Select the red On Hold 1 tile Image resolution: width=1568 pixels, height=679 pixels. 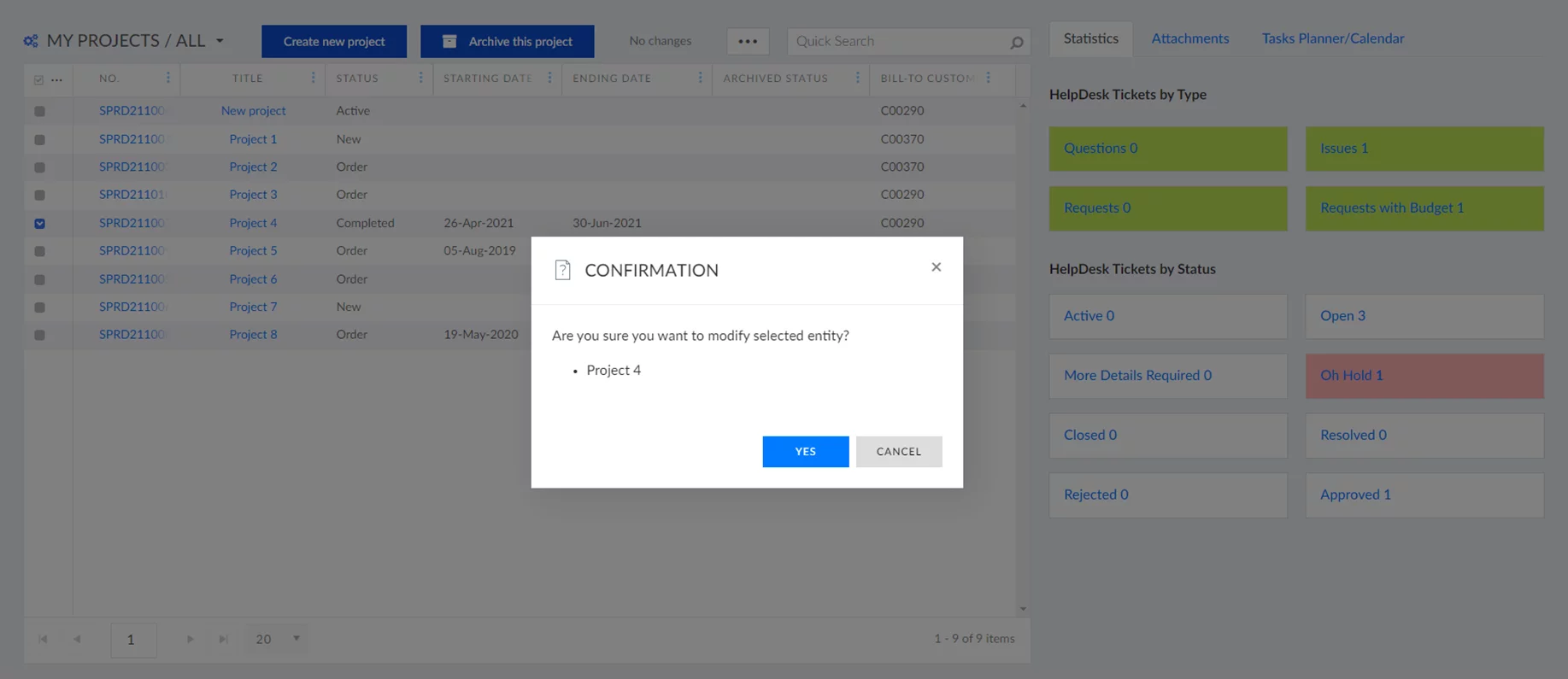(1424, 376)
